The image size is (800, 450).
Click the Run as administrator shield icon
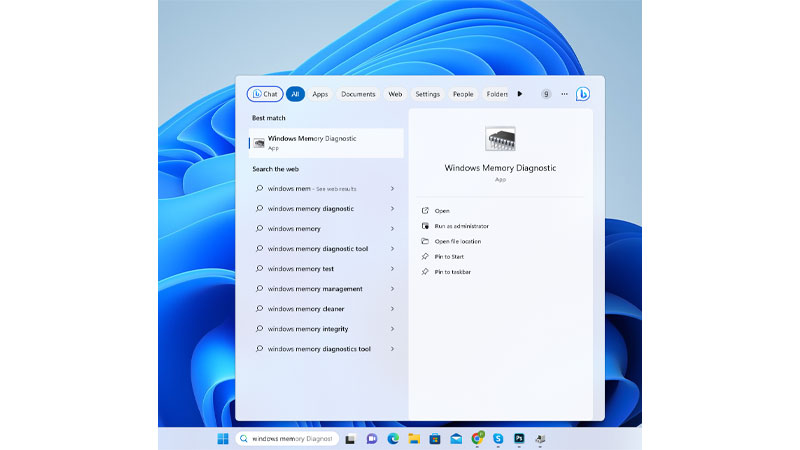point(425,226)
